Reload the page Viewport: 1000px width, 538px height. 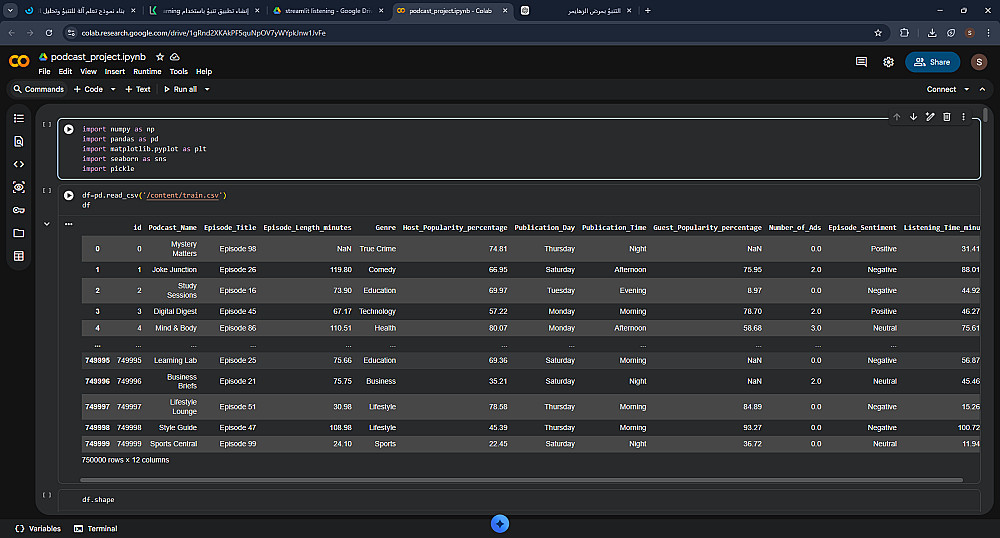(49, 33)
